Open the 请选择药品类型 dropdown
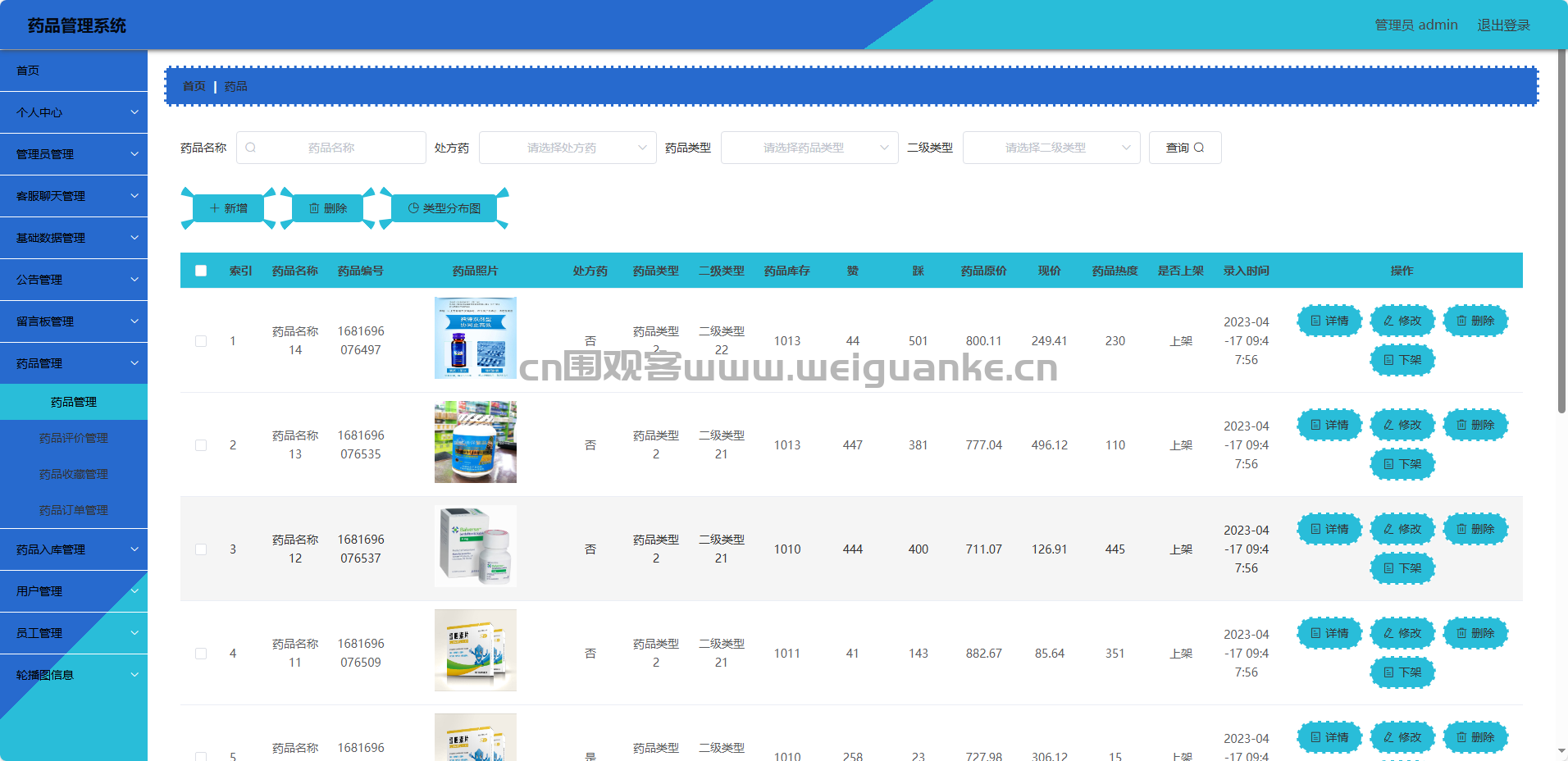This screenshot has width=1568, height=761. tap(809, 148)
